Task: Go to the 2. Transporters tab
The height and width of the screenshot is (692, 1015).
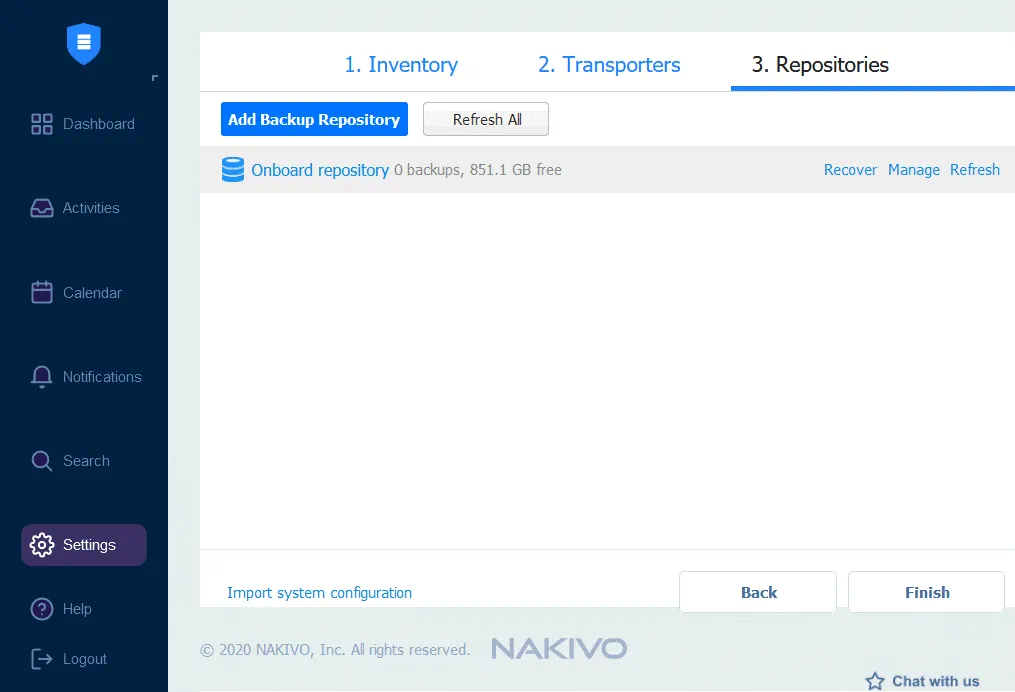Action: [609, 65]
